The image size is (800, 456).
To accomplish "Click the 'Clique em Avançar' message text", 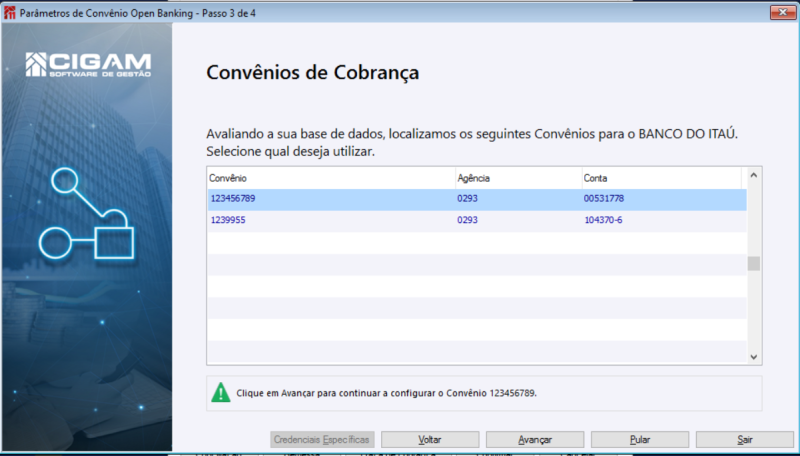I will coord(387,394).
